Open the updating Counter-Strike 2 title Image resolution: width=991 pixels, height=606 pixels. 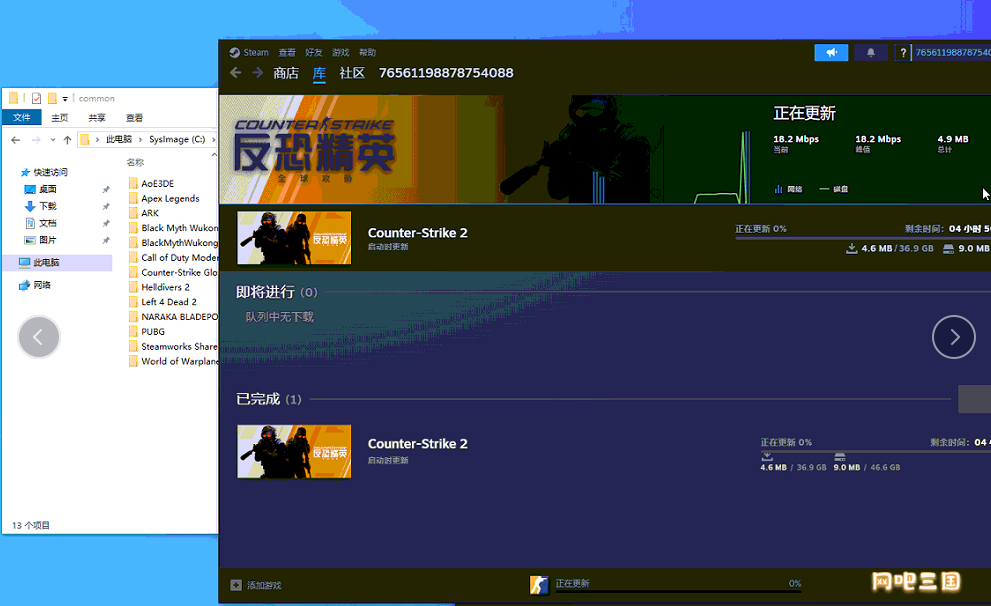tap(418, 233)
